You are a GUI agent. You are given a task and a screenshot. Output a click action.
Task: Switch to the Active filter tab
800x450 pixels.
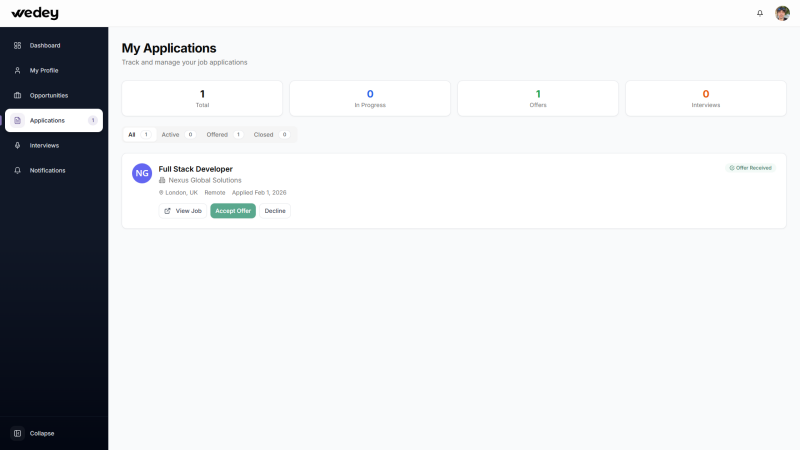coord(177,134)
